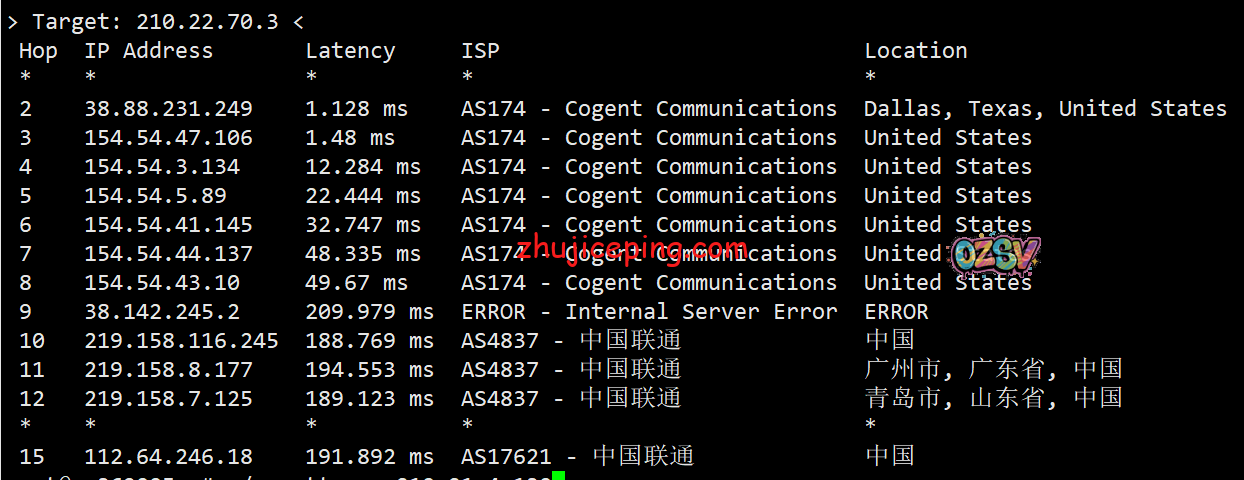Click the IP Address column header
Image resolution: width=1244 pixels, height=480 pixels.
pyautogui.click(x=148, y=51)
